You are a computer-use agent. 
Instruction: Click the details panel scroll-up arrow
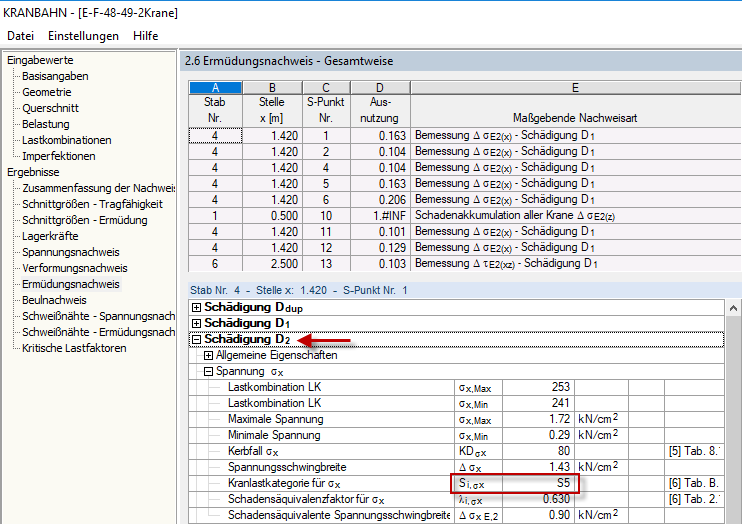click(733, 309)
